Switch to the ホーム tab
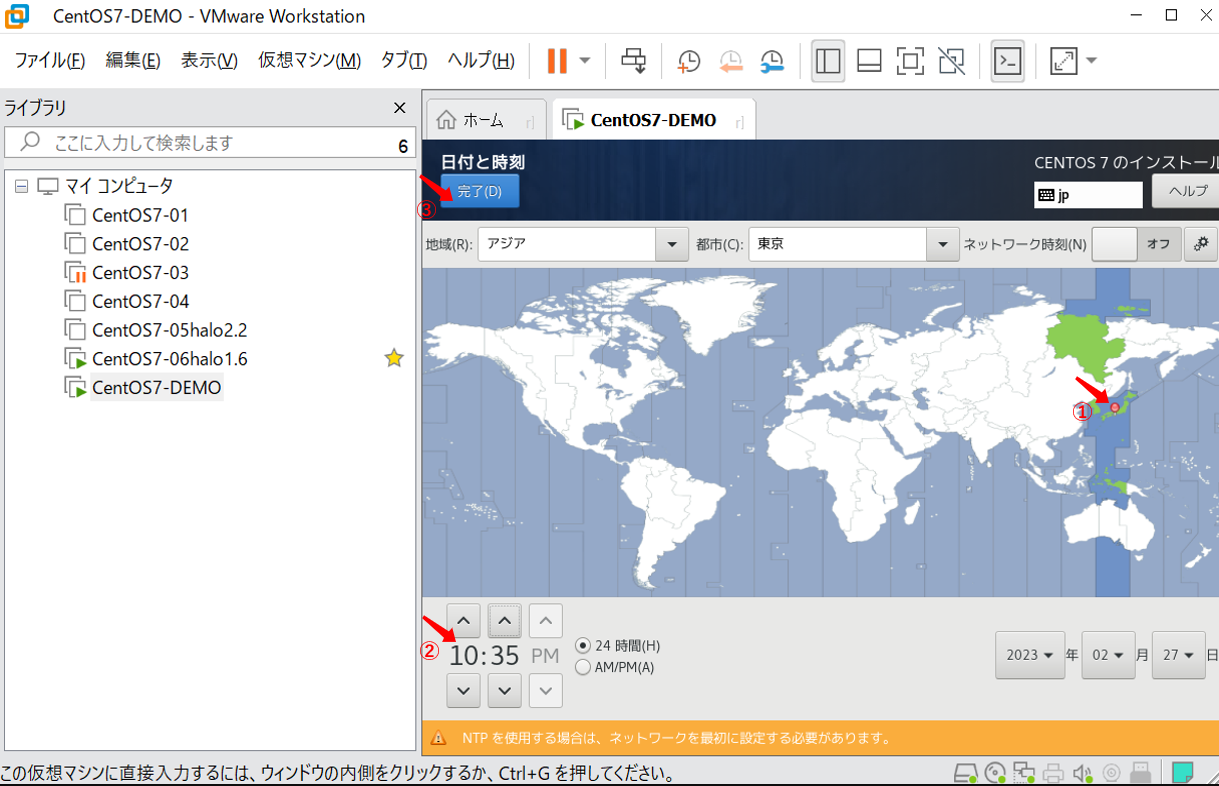This screenshot has width=1219, height=786. 486,120
